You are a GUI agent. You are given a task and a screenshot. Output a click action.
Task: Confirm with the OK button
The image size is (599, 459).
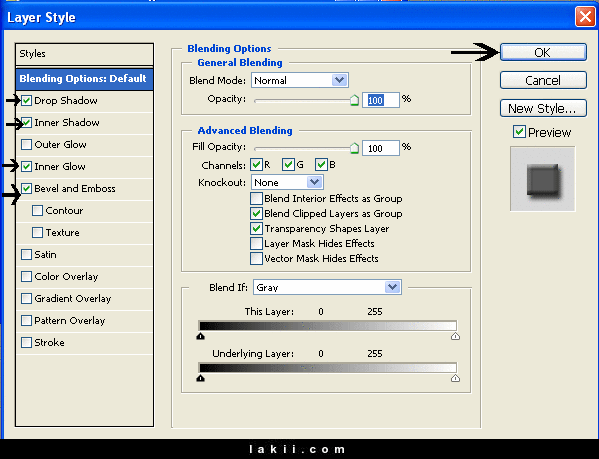(x=543, y=52)
